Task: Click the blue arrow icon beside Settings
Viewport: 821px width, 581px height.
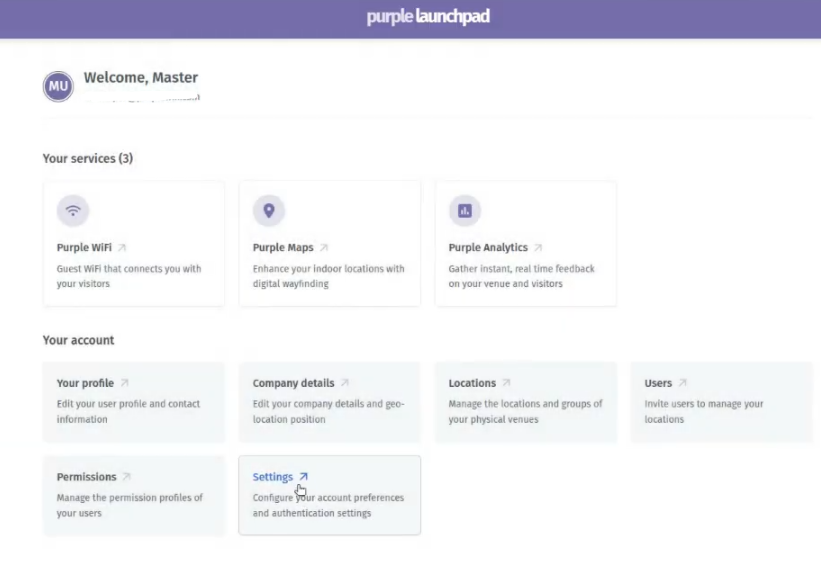Action: (304, 476)
